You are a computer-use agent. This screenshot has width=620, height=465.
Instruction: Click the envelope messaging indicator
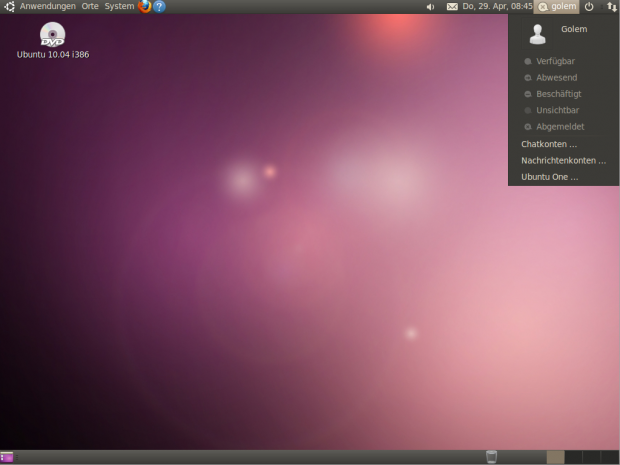[452, 6]
